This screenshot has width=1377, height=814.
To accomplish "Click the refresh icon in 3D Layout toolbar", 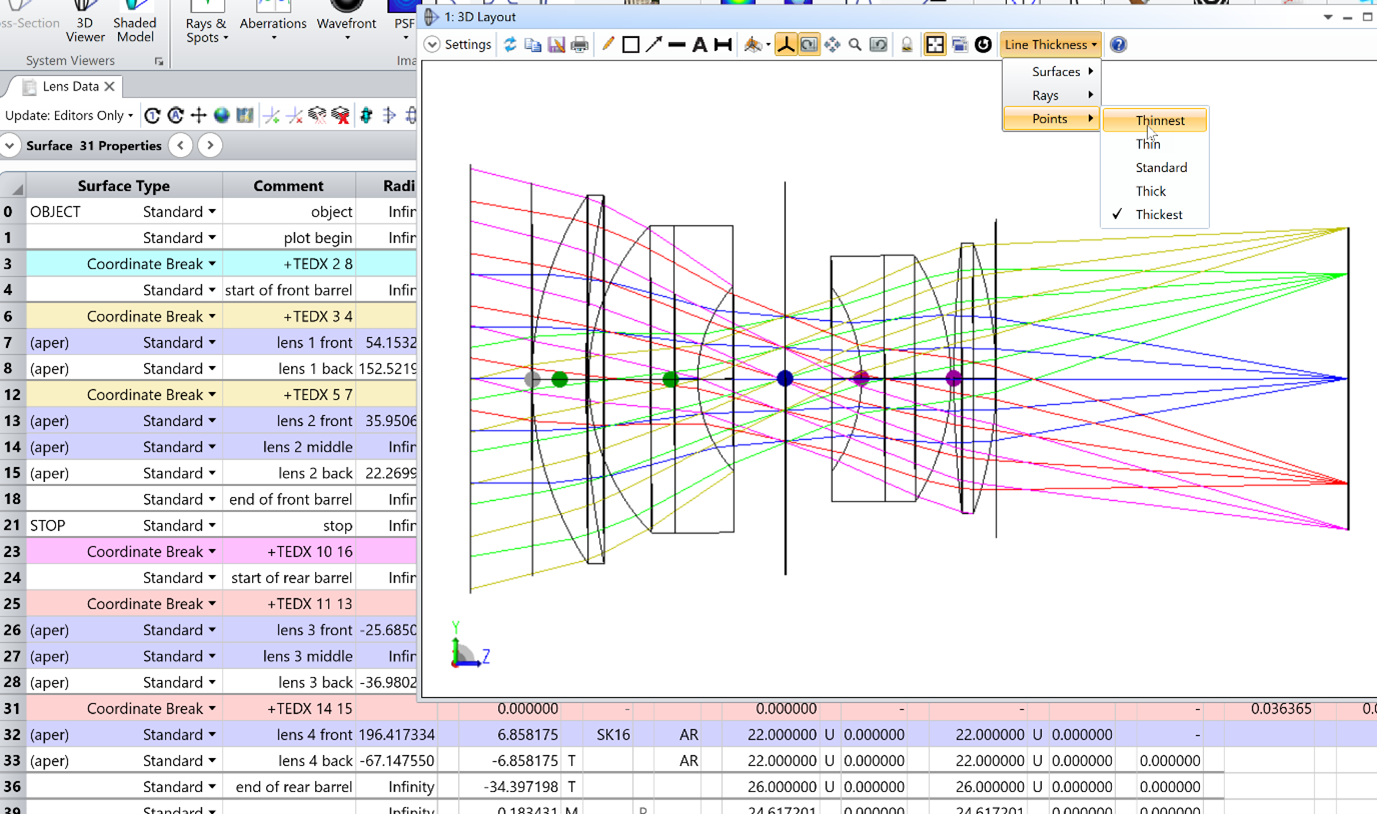I will click(510, 45).
